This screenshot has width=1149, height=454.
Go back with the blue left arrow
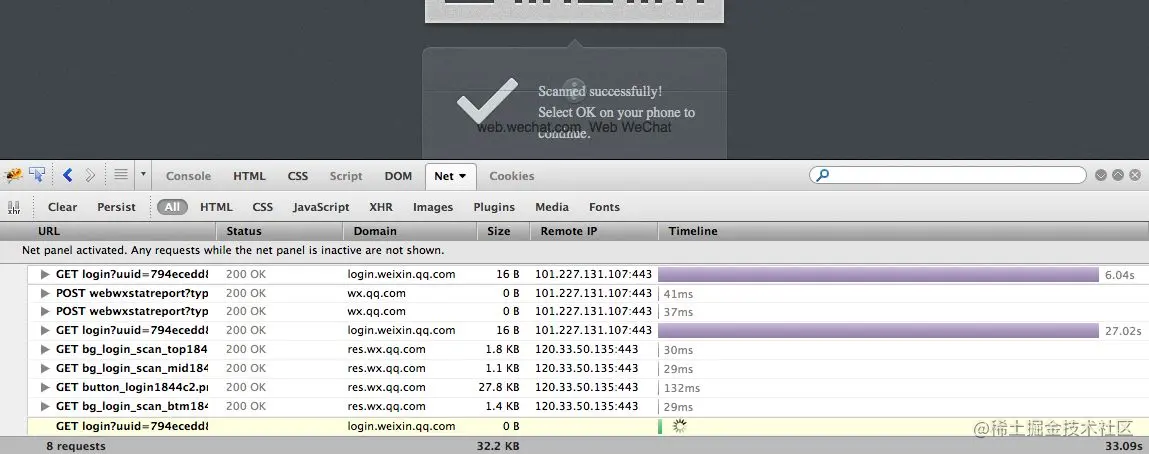[x=67, y=175]
